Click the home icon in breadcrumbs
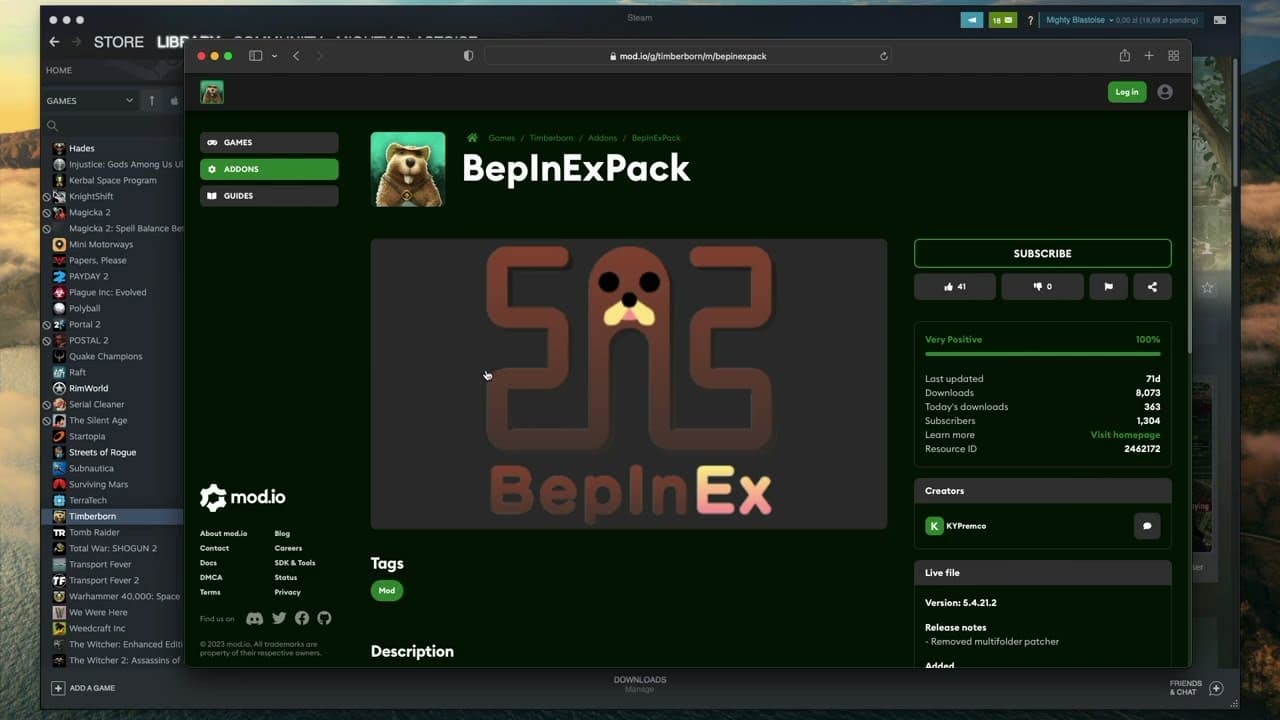Viewport: 1280px width, 720px height. point(472,138)
